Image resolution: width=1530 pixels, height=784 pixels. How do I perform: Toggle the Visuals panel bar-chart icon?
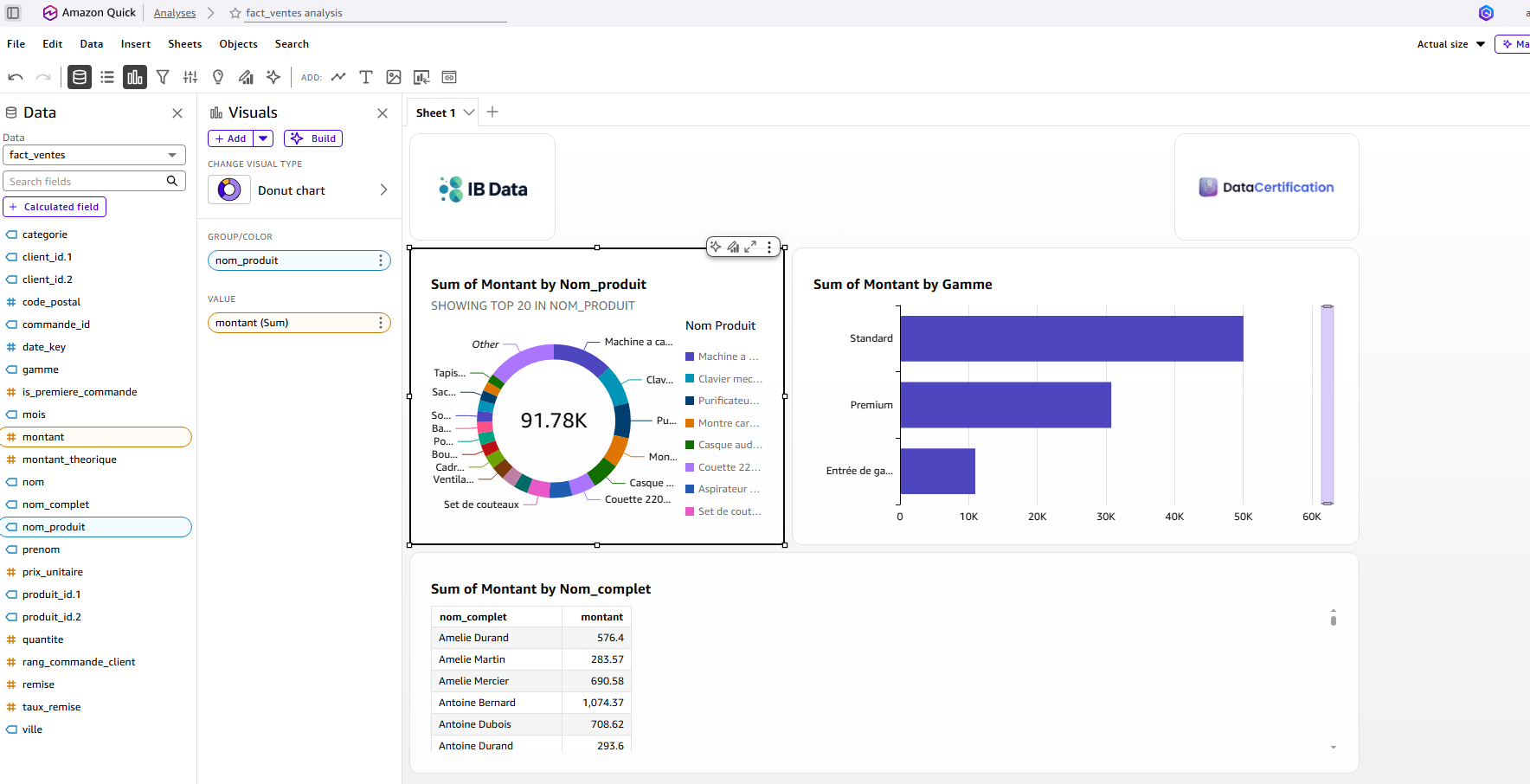(135, 77)
